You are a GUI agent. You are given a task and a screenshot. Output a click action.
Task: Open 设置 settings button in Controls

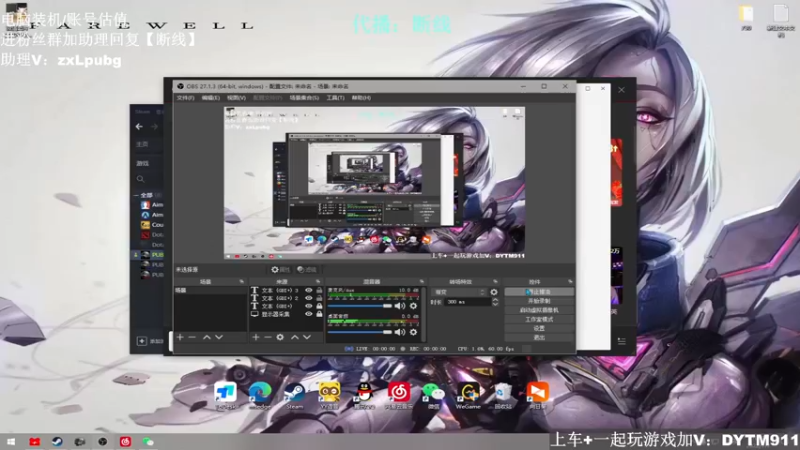(539, 329)
